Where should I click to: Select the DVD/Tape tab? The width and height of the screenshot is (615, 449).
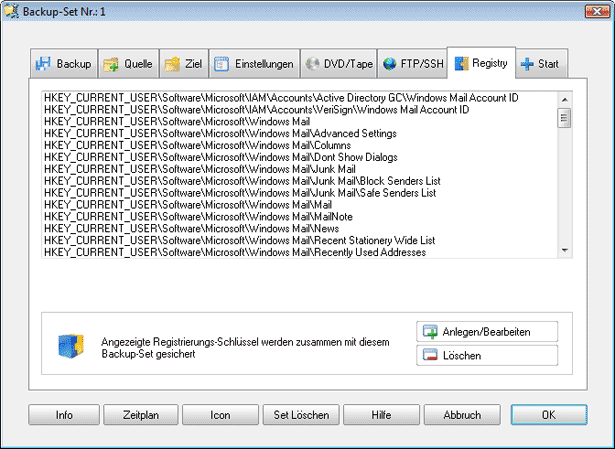pyautogui.click(x=338, y=64)
